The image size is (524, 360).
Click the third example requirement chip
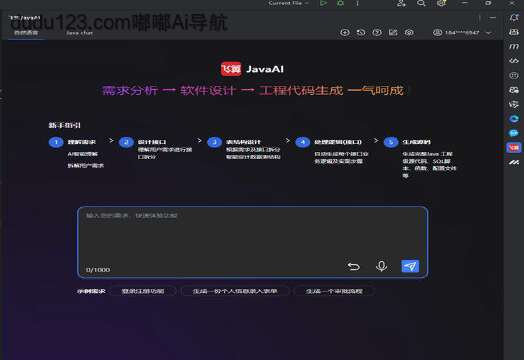coord(334,291)
